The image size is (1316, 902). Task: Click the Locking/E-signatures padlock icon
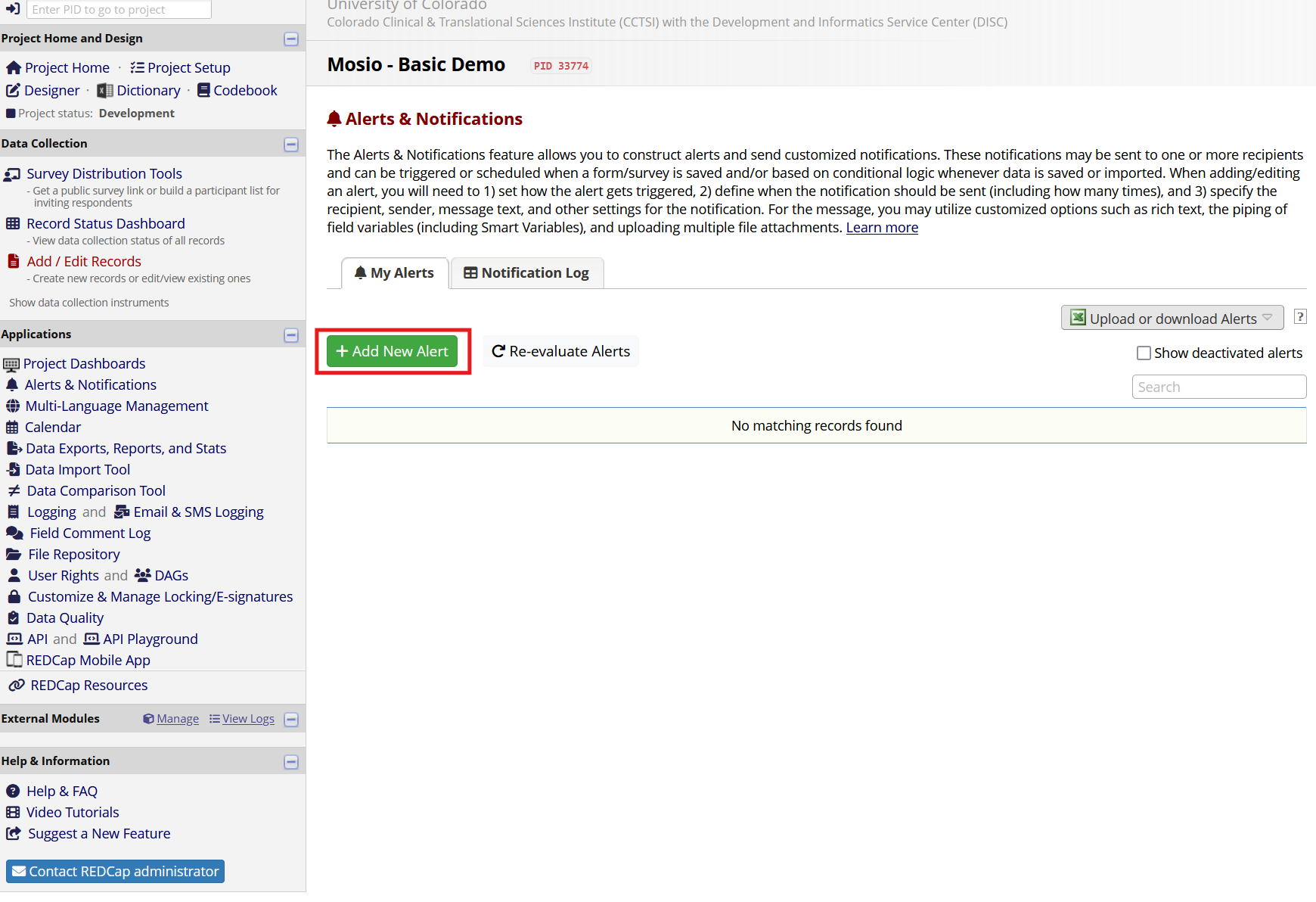pyautogui.click(x=14, y=596)
